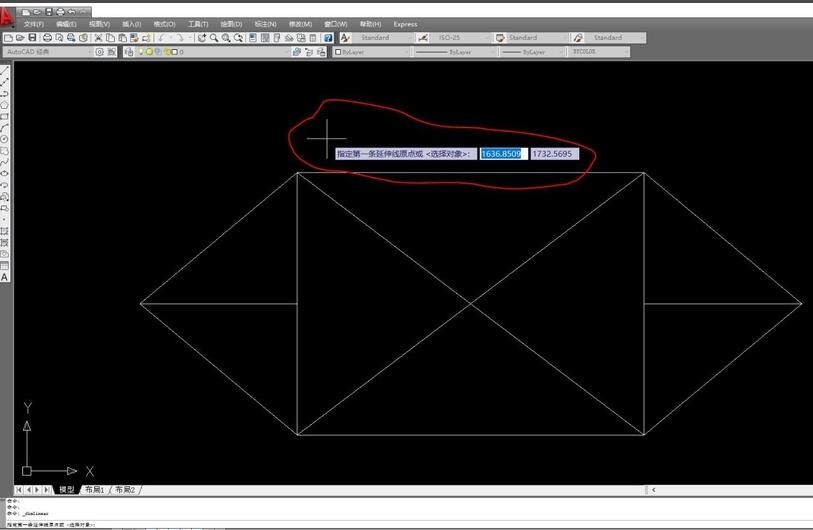
Task: Click the New drawing icon
Action: click(x=8, y=38)
